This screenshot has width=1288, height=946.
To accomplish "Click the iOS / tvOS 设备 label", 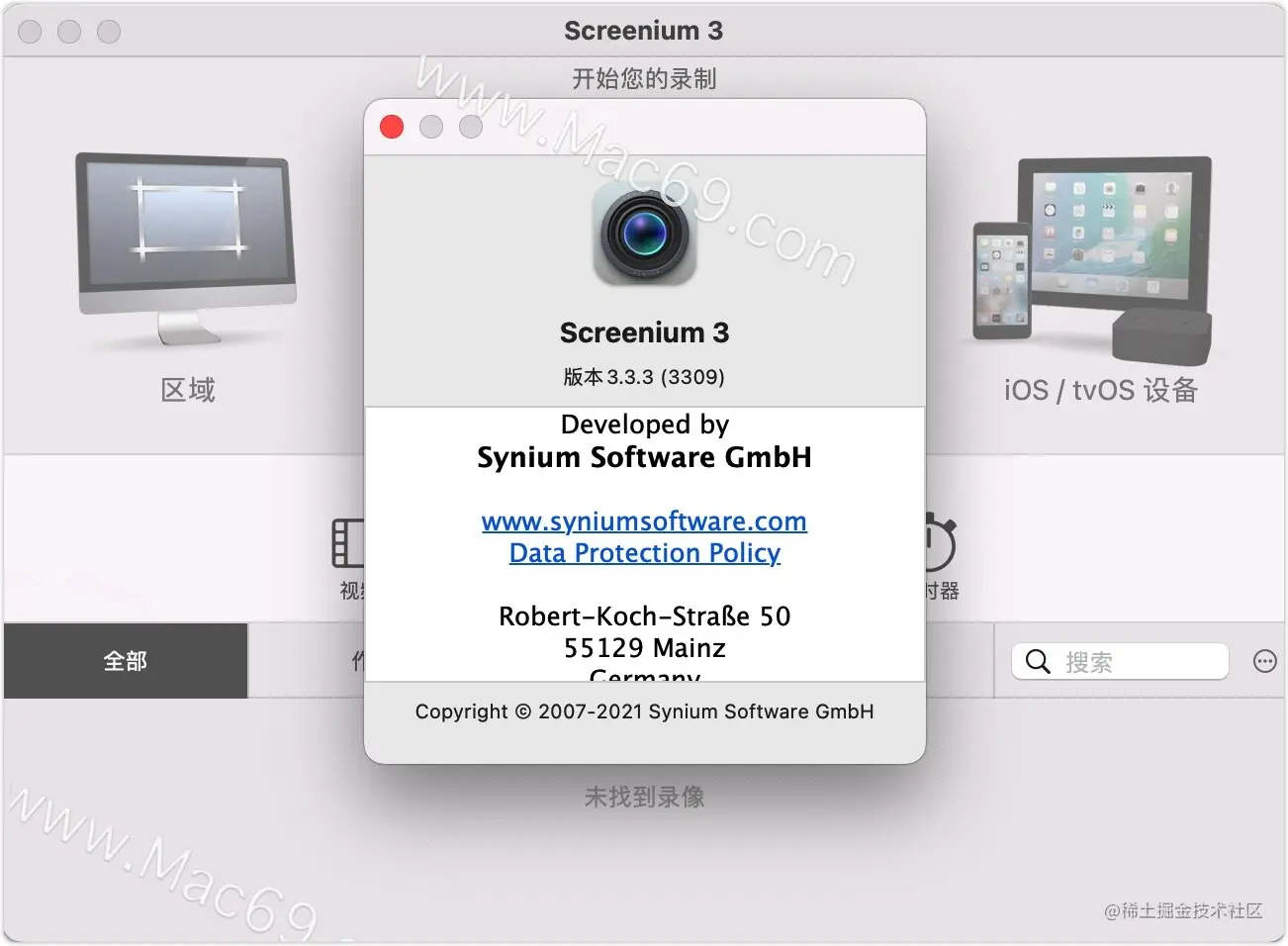I will coord(1101,390).
